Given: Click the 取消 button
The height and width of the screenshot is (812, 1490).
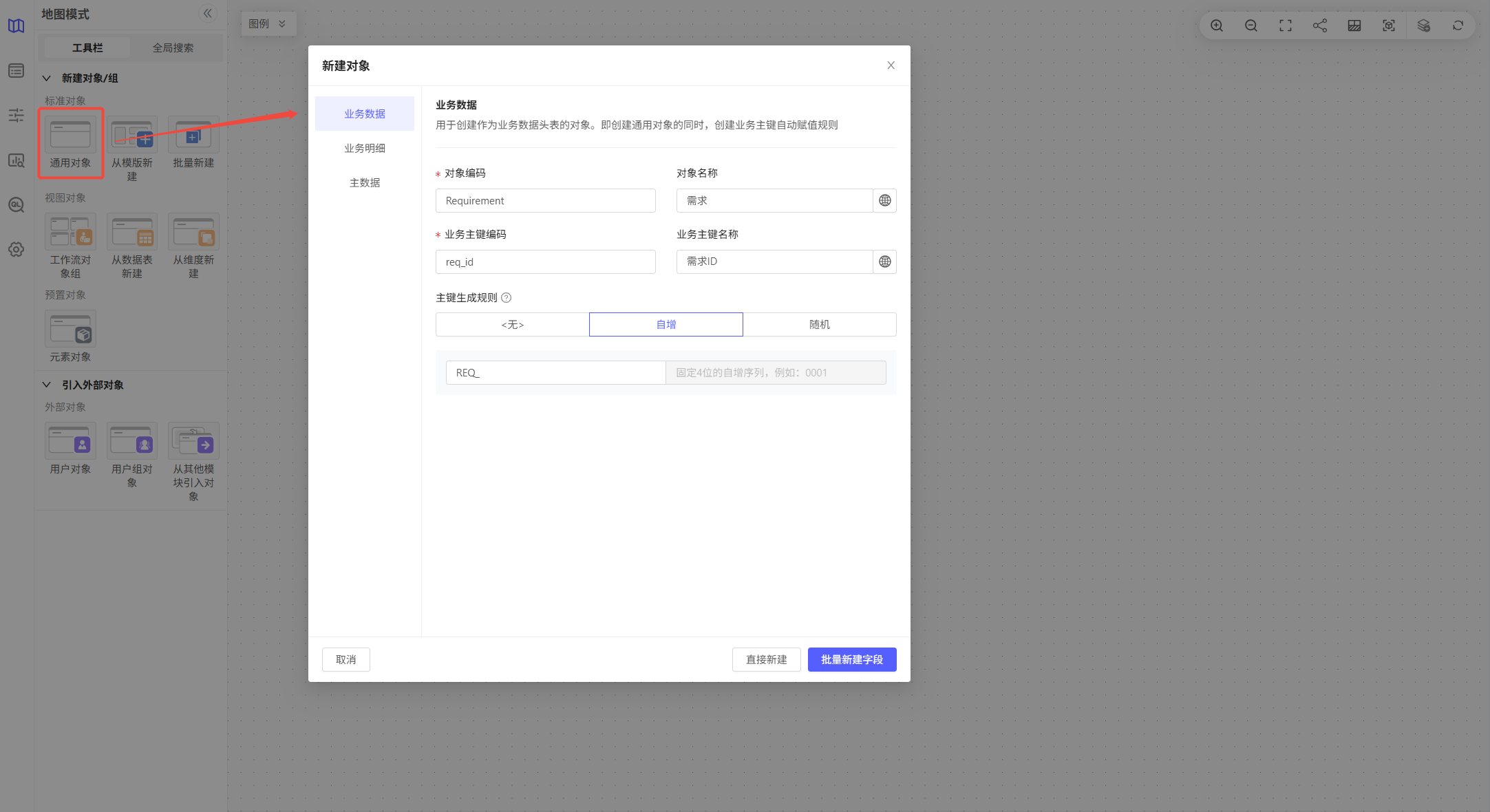Looking at the screenshot, I should [x=346, y=660].
